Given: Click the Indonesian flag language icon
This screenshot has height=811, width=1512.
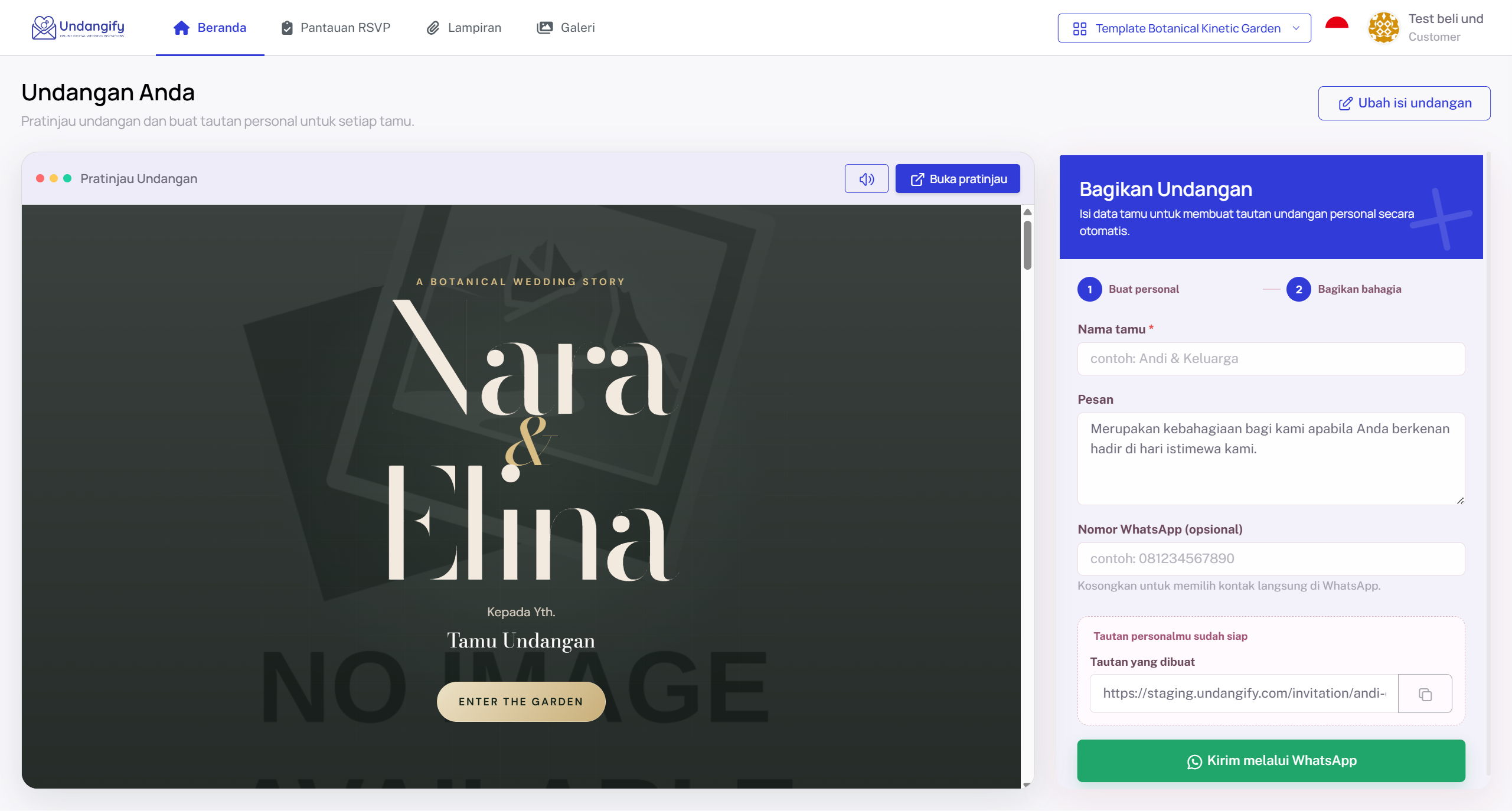Looking at the screenshot, I should (x=1337, y=24).
